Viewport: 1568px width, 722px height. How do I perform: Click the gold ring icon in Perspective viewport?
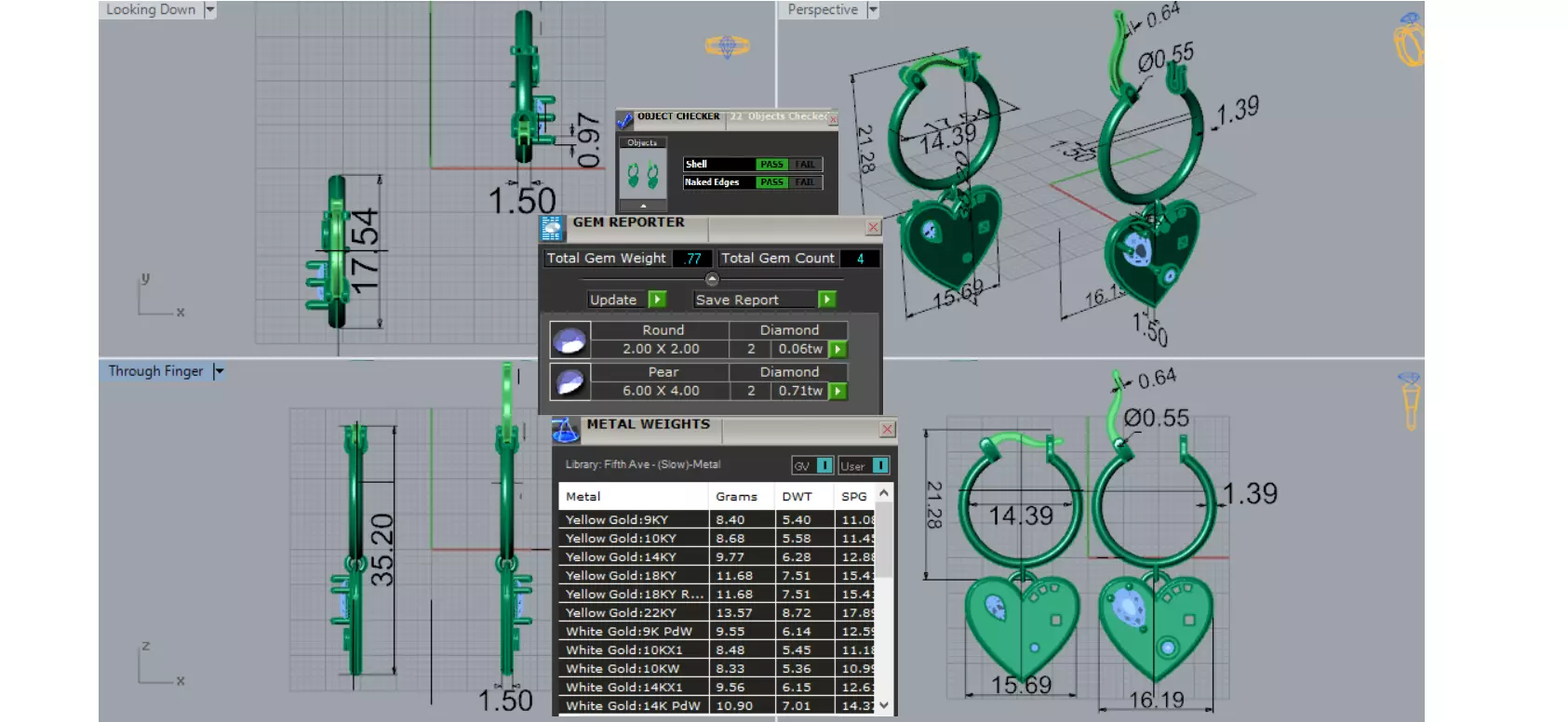pos(1409,40)
